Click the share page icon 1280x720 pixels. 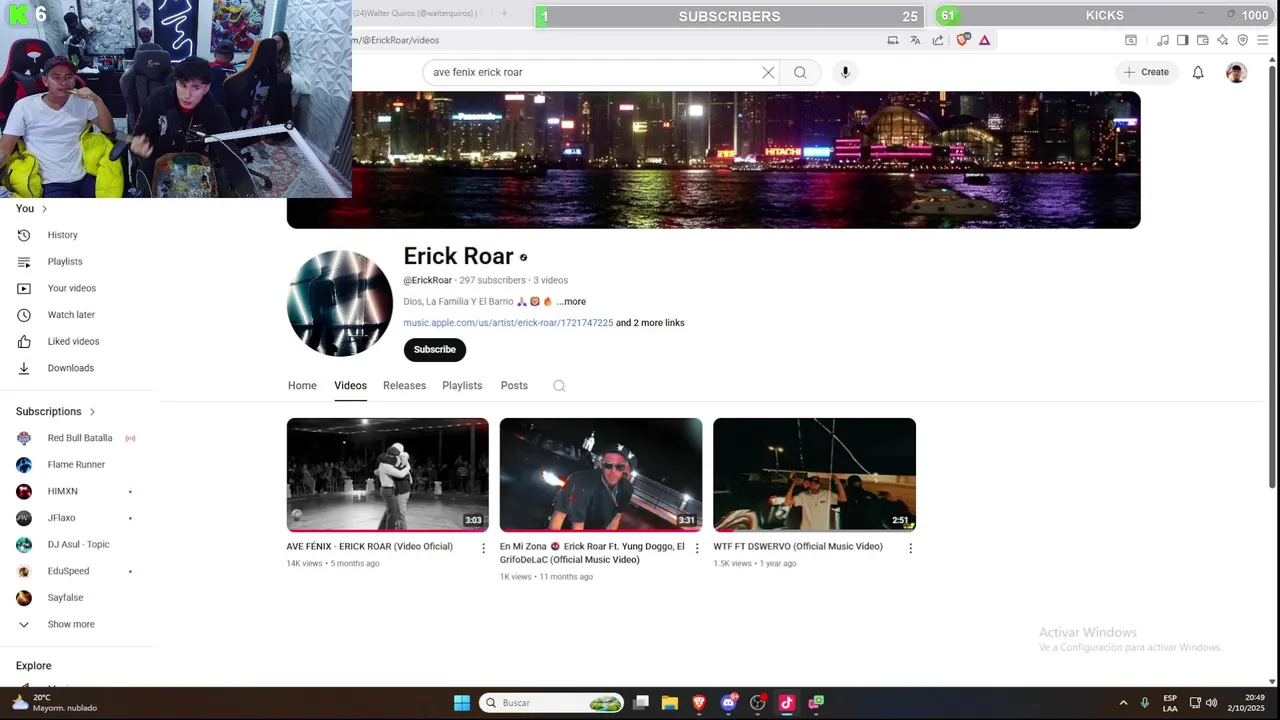tap(938, 40)
